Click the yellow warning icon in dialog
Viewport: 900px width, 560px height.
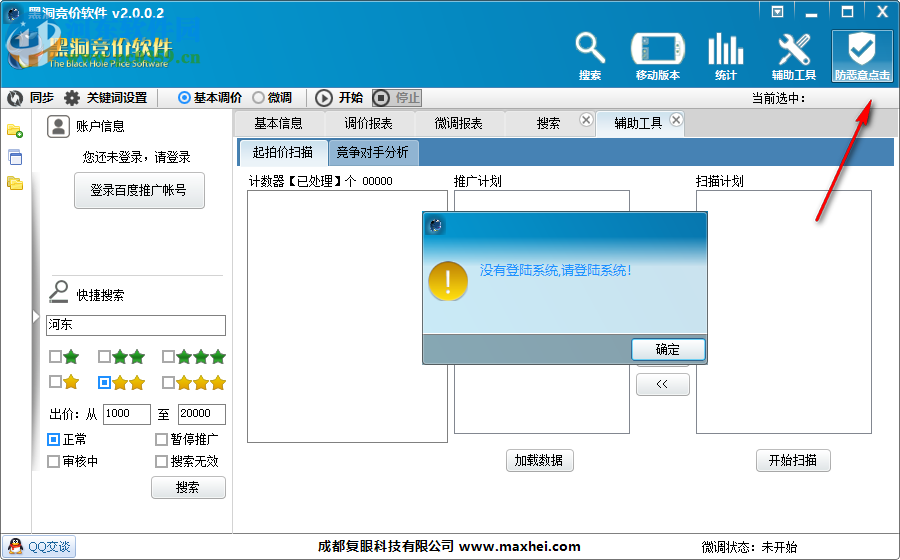click(x=448, y=281)
